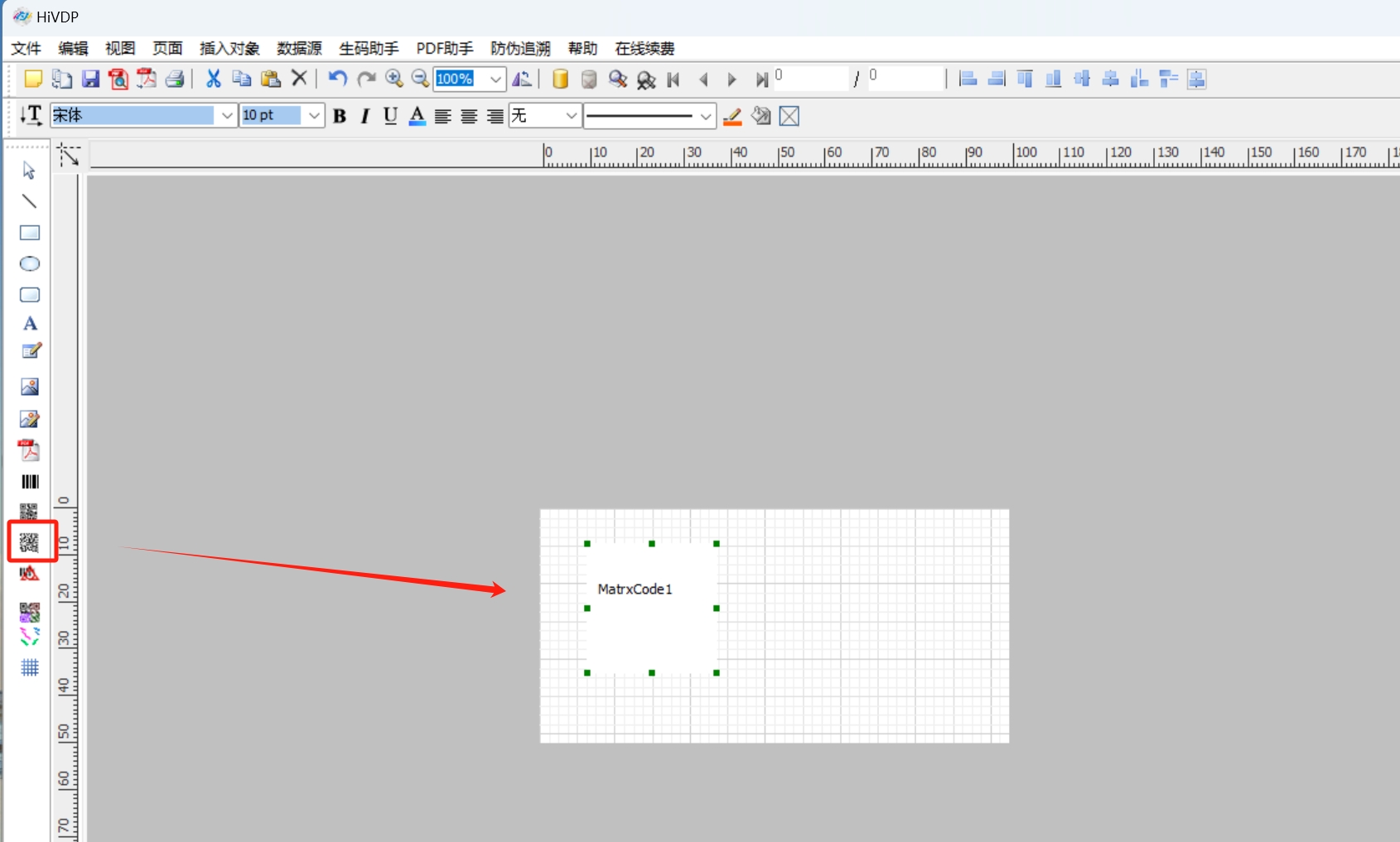Open the 无 style dropdown
This screenshot has width=1400, height=842.
[572, 116]
